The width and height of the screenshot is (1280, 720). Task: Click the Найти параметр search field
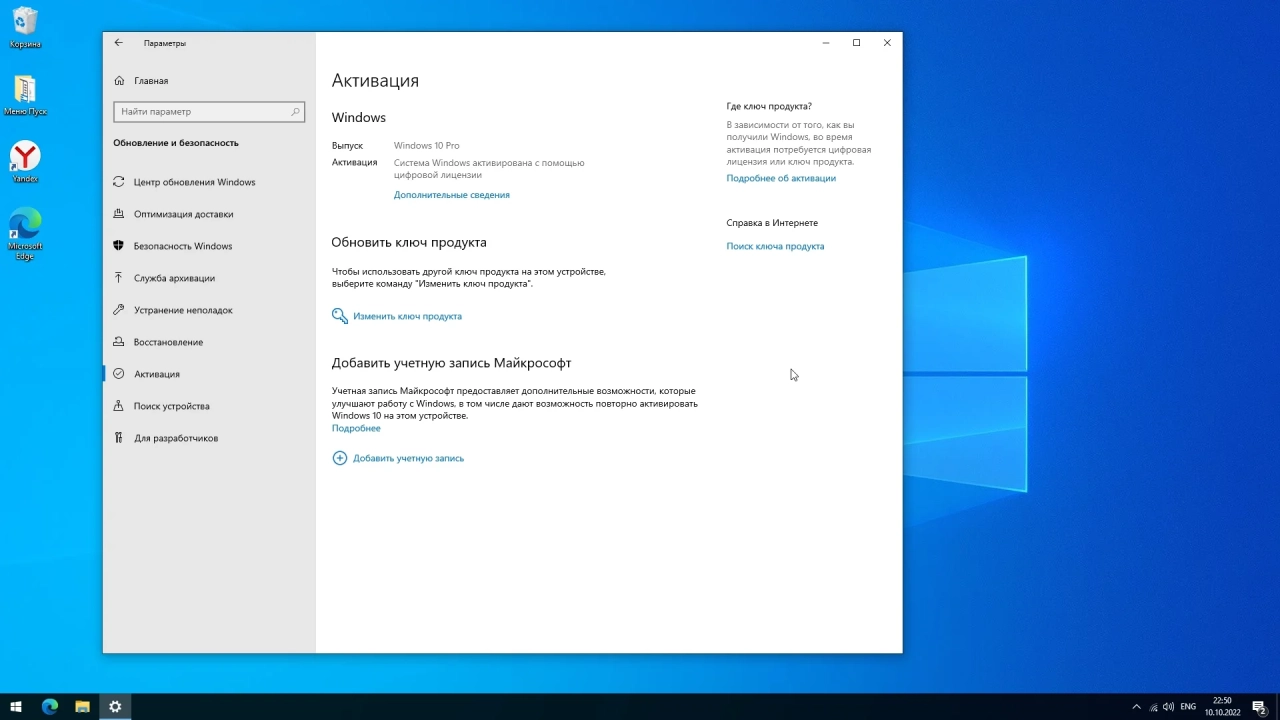[x=209, y=112]
